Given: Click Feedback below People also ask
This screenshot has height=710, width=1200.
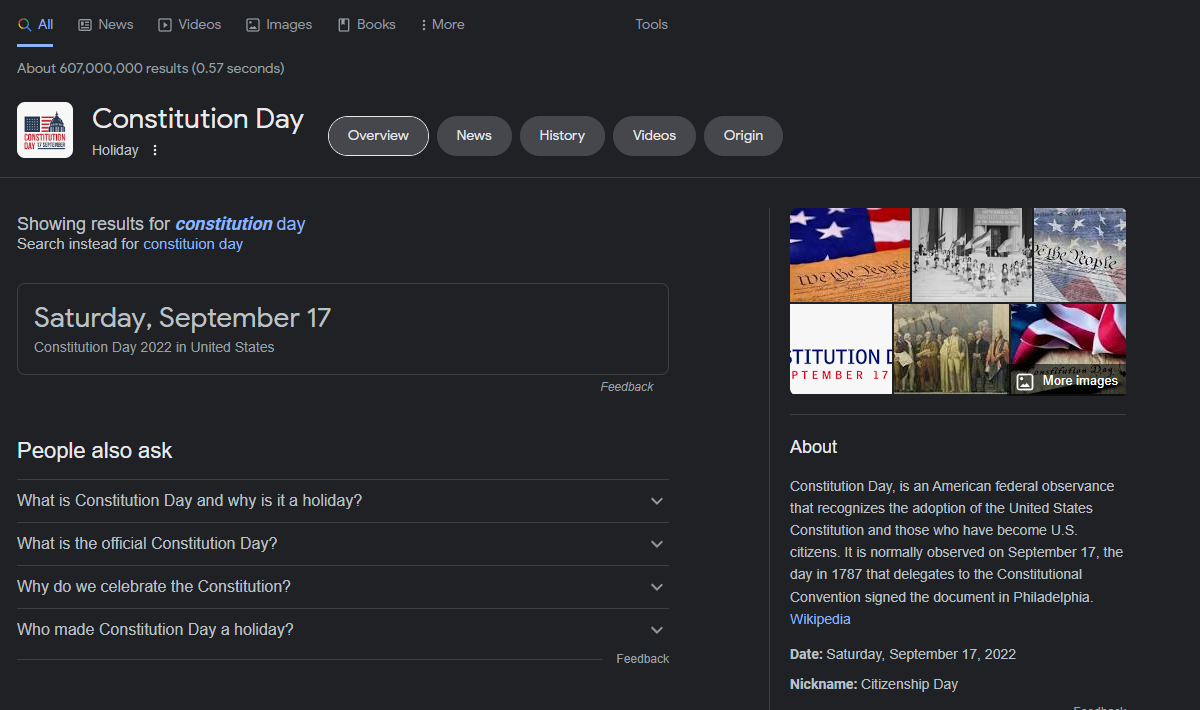Looking at the screenshot, I should (x=642, y=659).
